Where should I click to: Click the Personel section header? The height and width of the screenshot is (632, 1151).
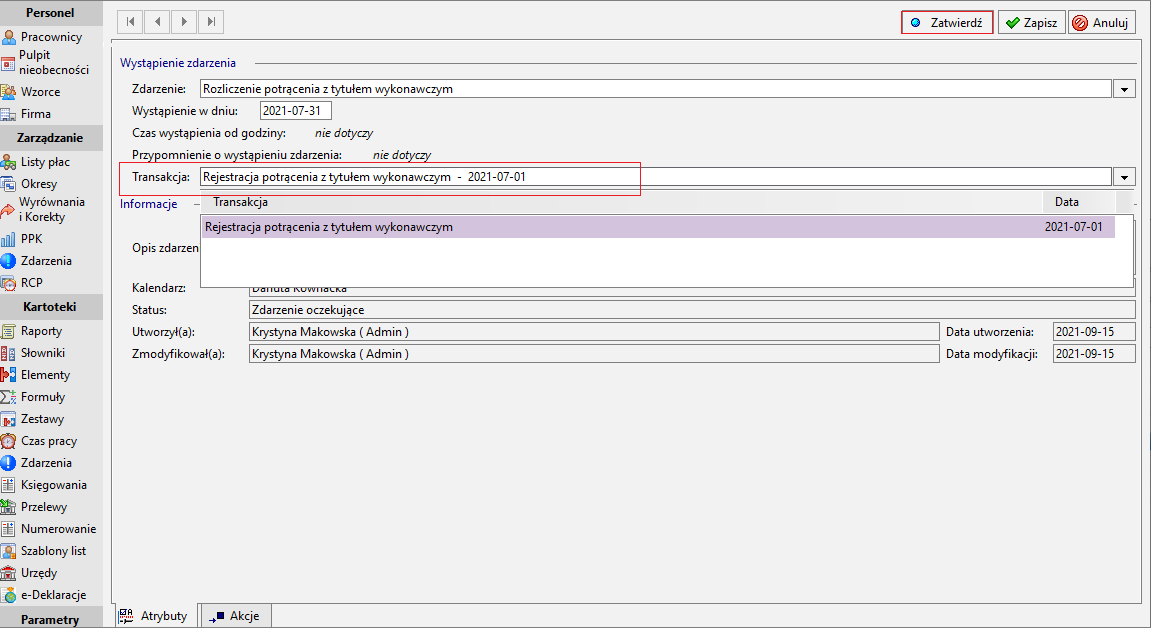[x=50, y=12]
